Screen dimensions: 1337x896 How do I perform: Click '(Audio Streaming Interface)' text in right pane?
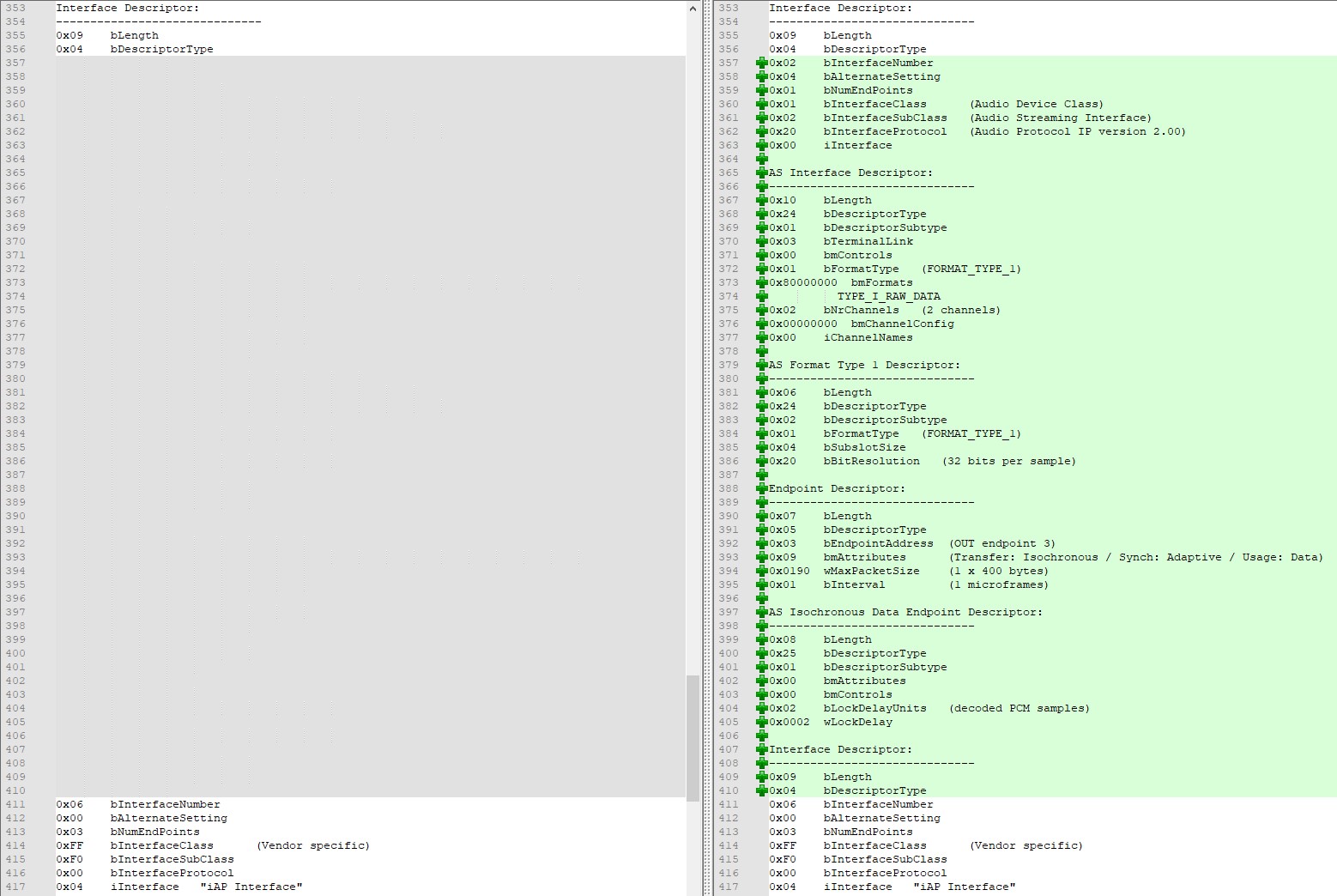pyautogui.click(x=1061, y=118)
